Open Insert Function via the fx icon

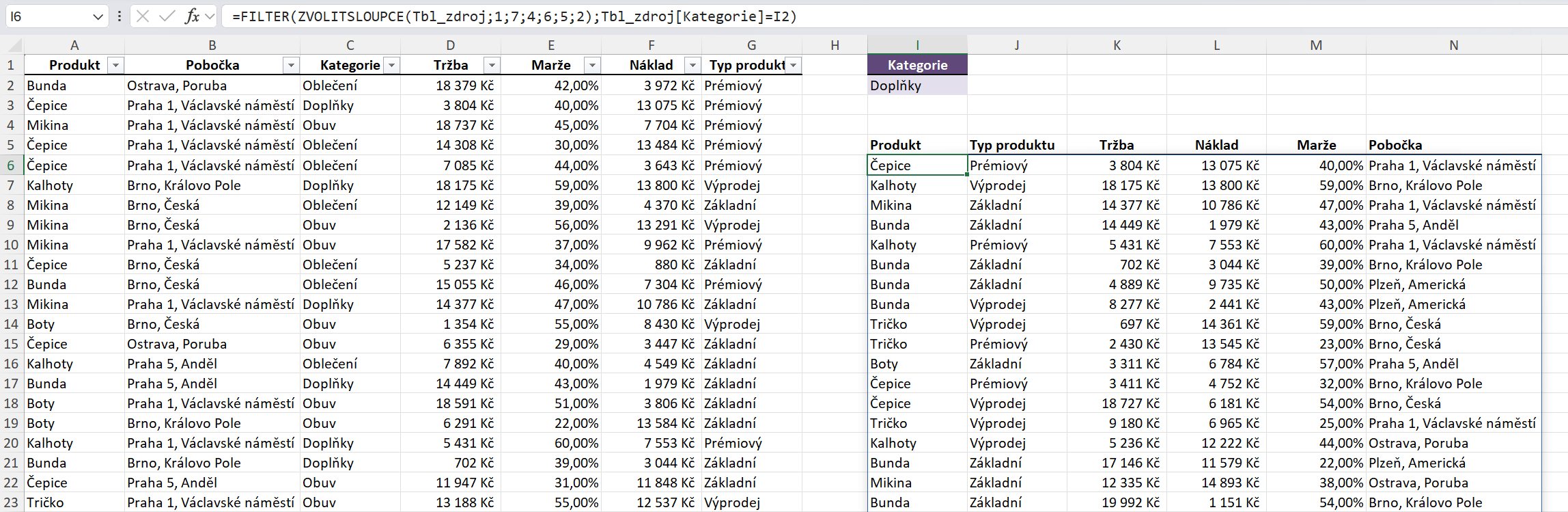[x=192, y=16]
